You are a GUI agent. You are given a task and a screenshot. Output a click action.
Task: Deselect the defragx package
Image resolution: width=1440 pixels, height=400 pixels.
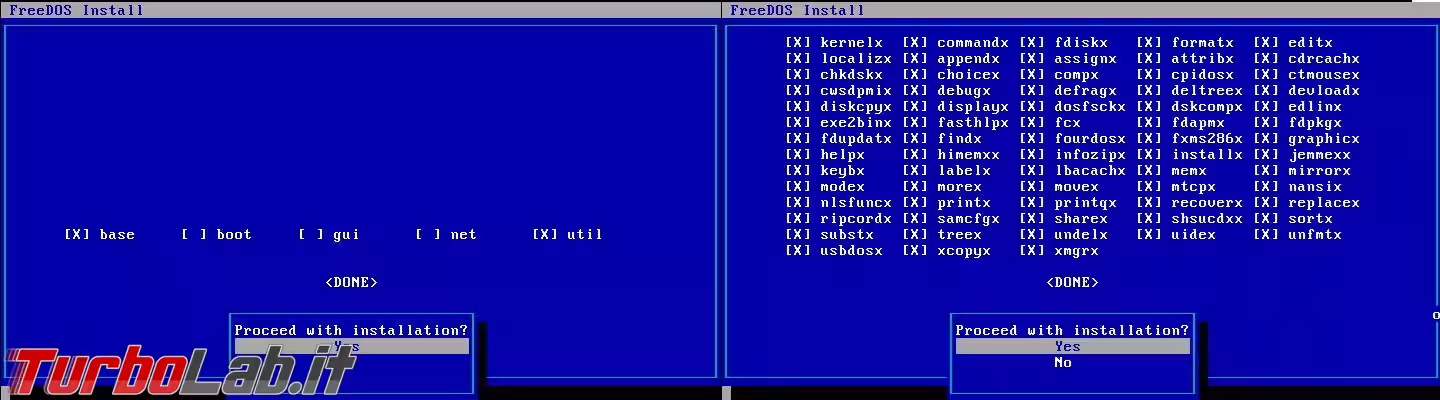(x=1032, y=91)
